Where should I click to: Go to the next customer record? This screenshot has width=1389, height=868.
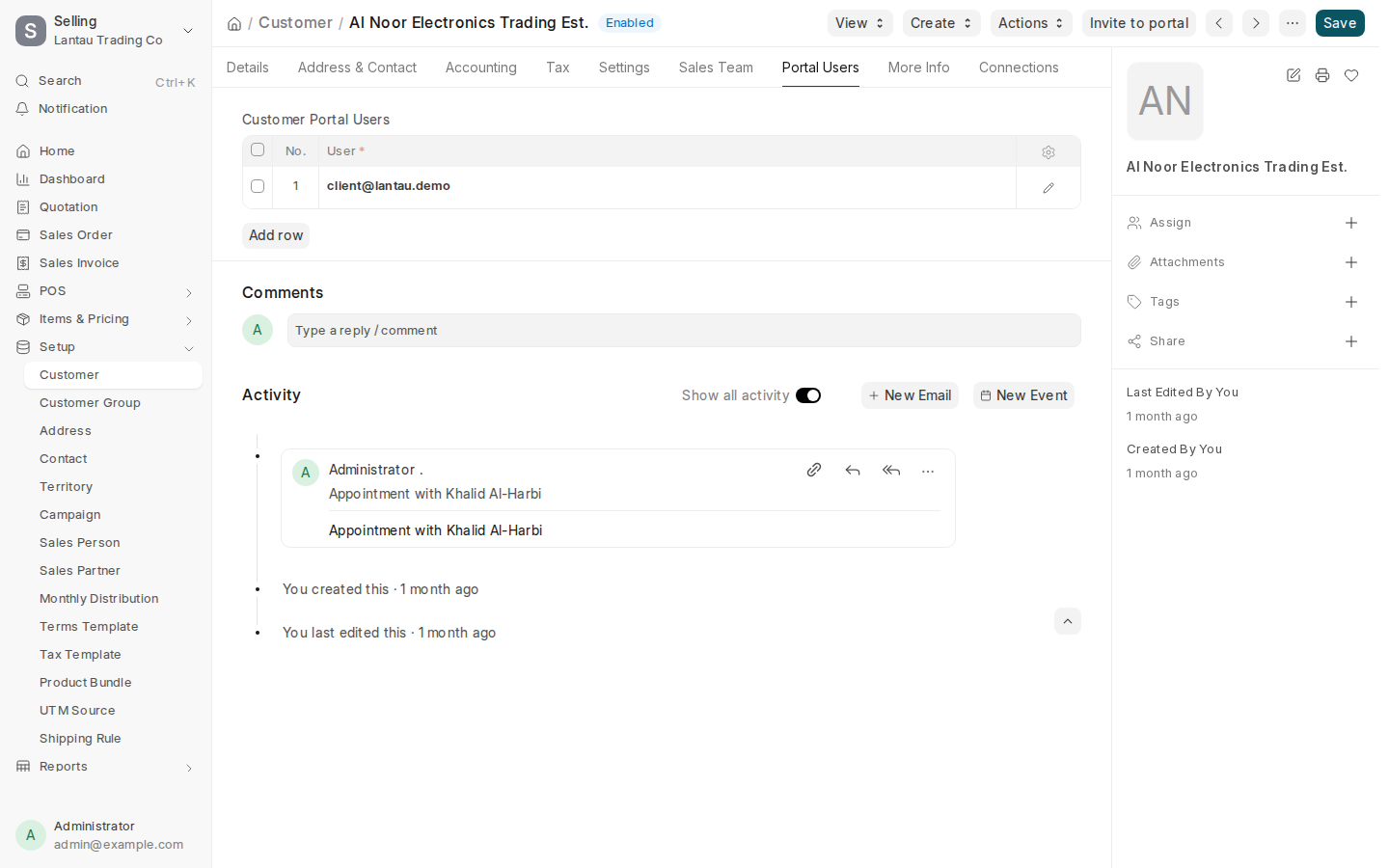tap(1256, 23)
